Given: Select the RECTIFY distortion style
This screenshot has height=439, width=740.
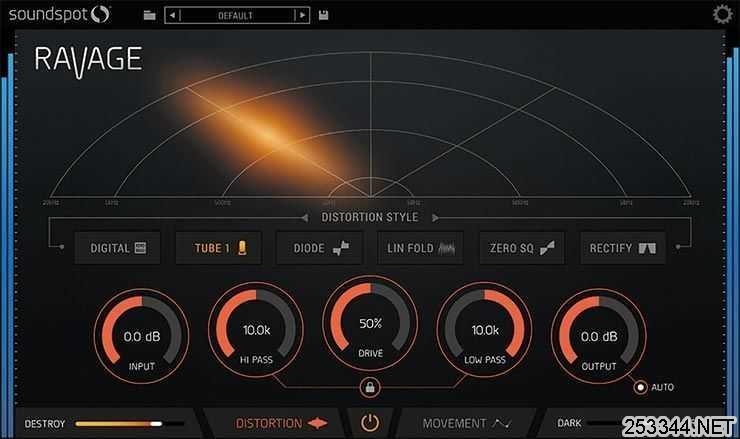Looking at the screenshot, I should (623, 248).
